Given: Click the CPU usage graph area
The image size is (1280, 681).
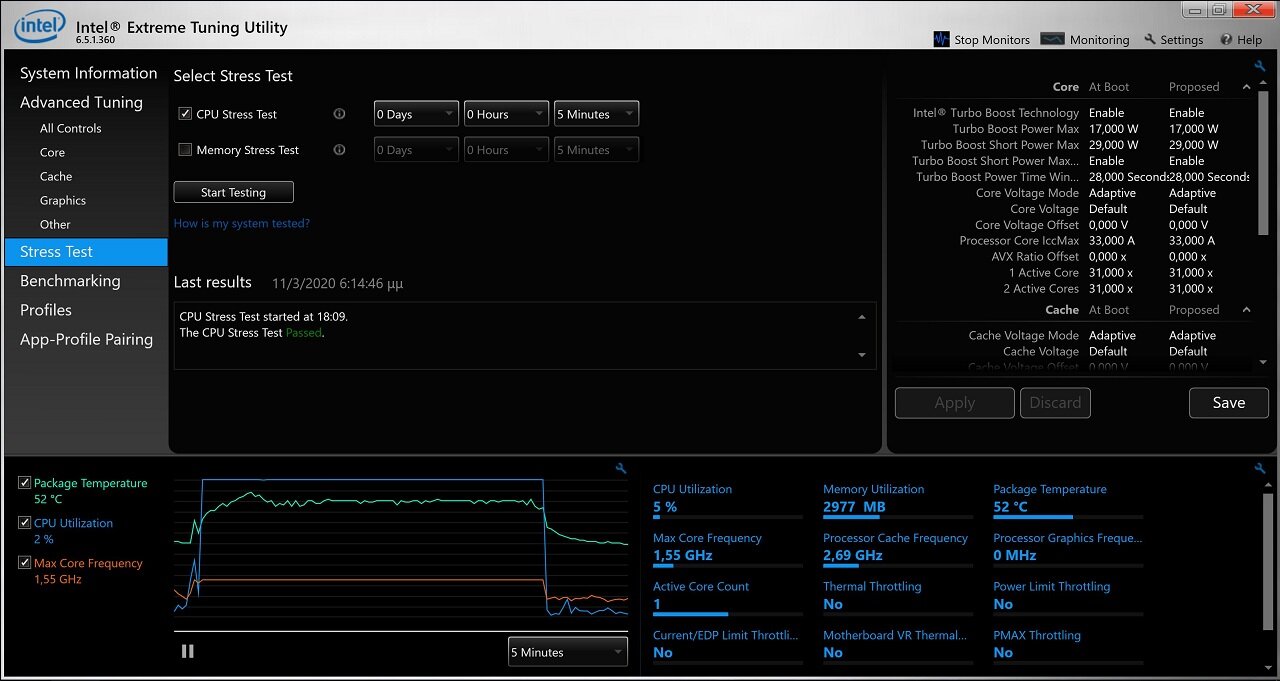Looking at the screenshot, I should 400,552.
